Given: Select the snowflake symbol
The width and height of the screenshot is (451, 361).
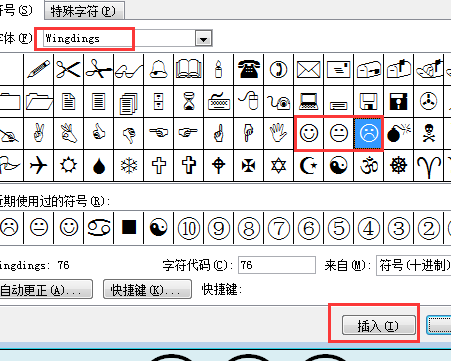Looking at the screenshot, I should [129, 165].
